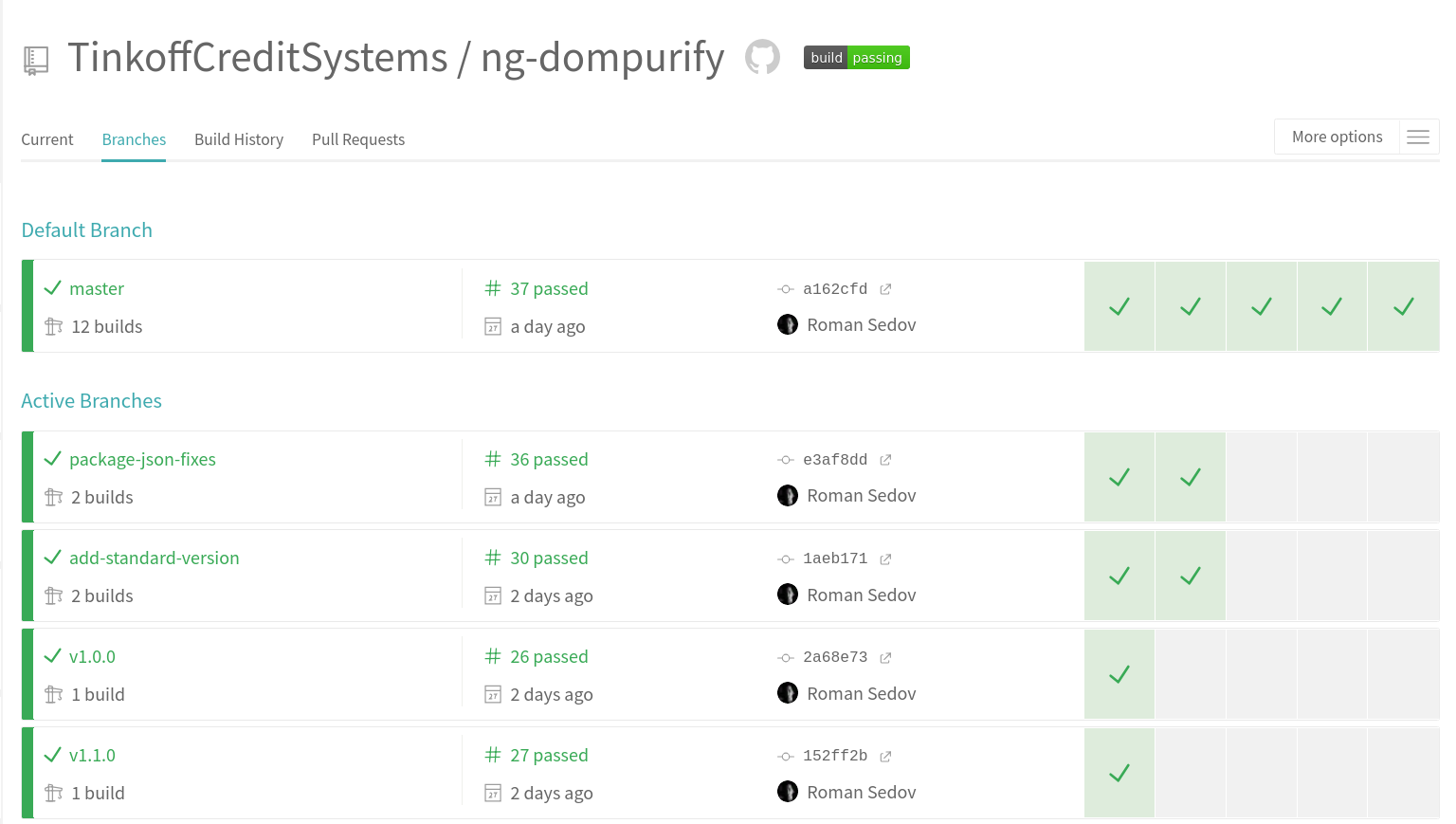
Task: Switch to the Current tab
Action: 47,139
